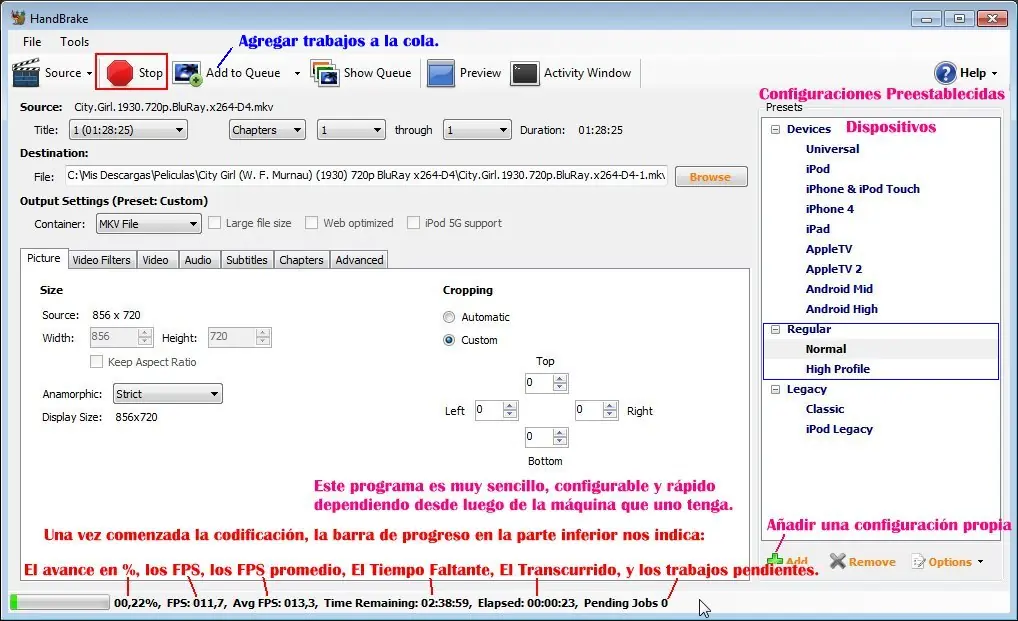1018x621 pixels.
Task: Click the Height value field
Action: (x=232, y=337)
